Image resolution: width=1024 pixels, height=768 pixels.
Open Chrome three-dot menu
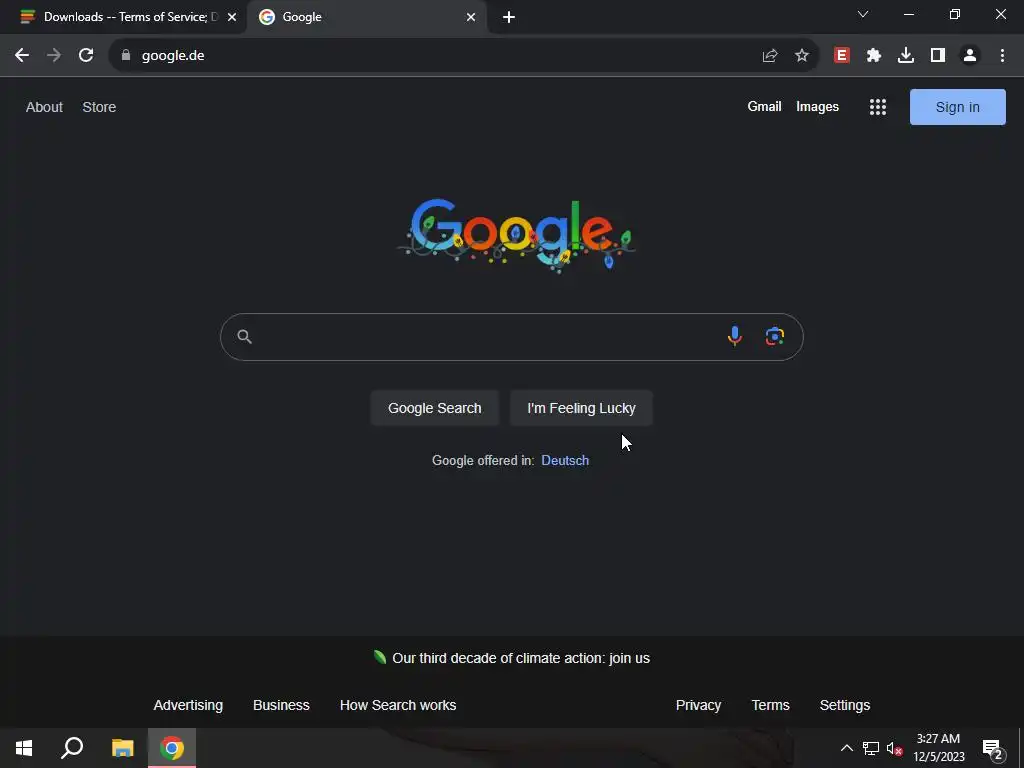(x=1002, y=56)
